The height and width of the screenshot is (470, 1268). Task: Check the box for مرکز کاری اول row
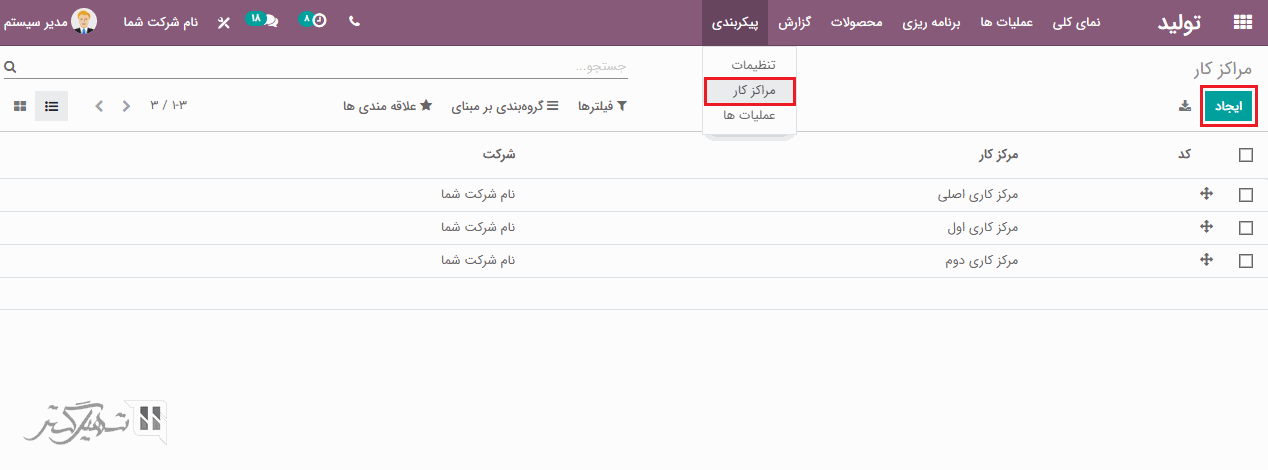point(1245,228)
